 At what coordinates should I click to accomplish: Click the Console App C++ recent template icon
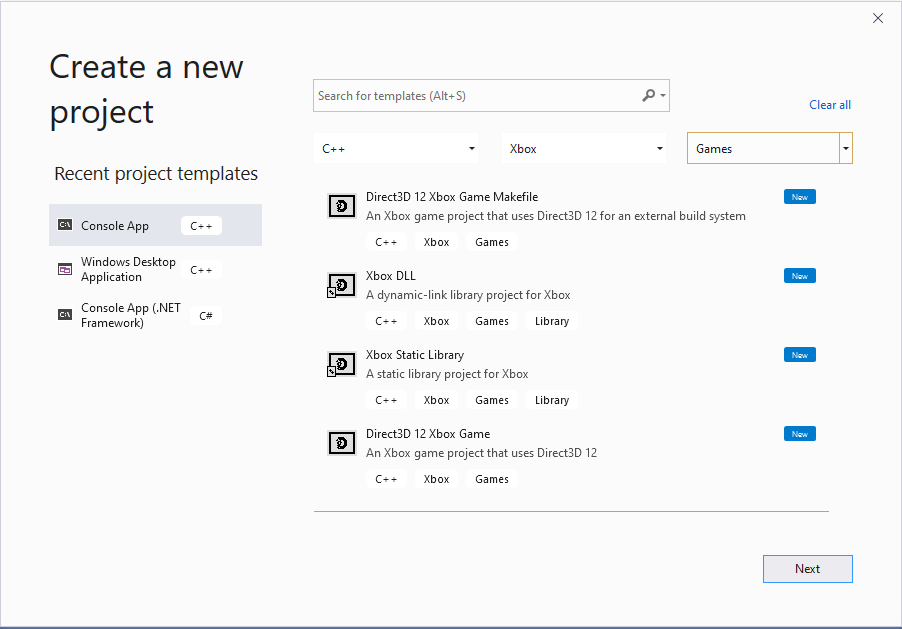point(65,225)
